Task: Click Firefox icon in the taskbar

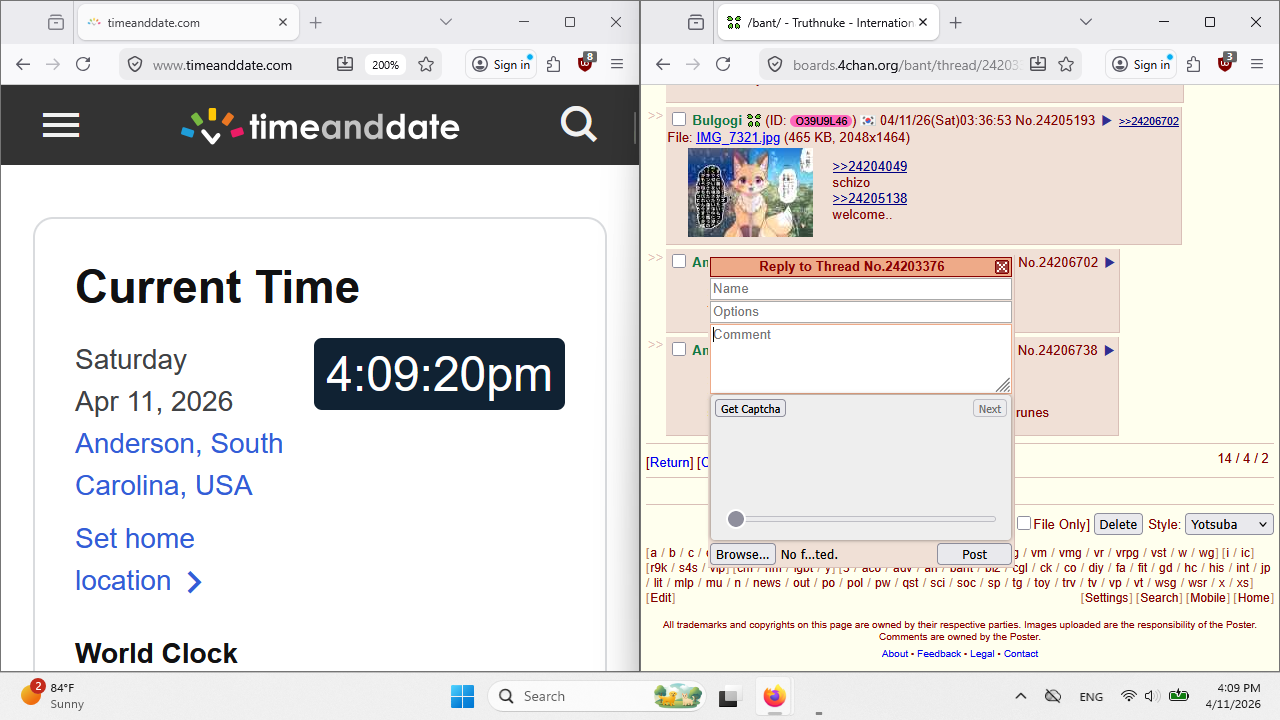Action: coord(774,696)
